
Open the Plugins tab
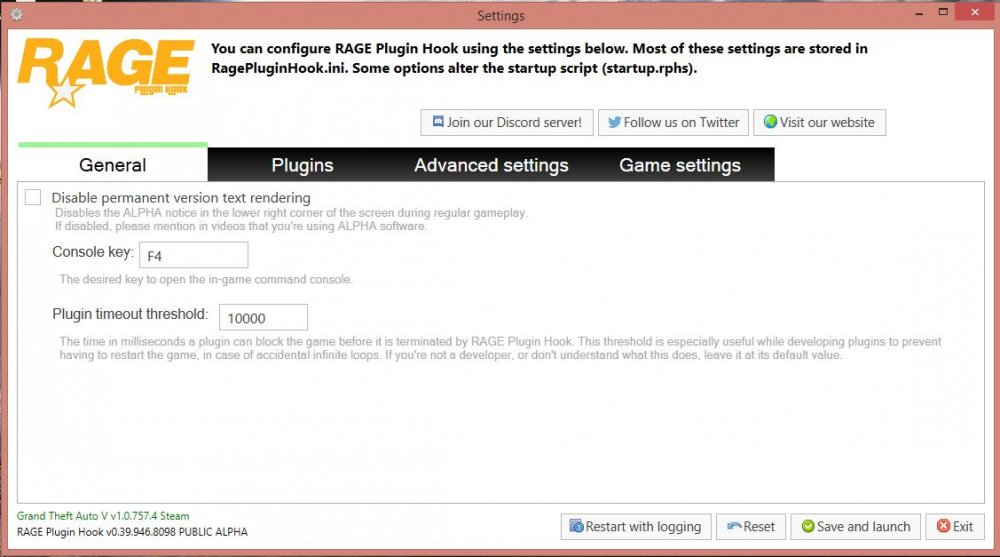point(302,165)
